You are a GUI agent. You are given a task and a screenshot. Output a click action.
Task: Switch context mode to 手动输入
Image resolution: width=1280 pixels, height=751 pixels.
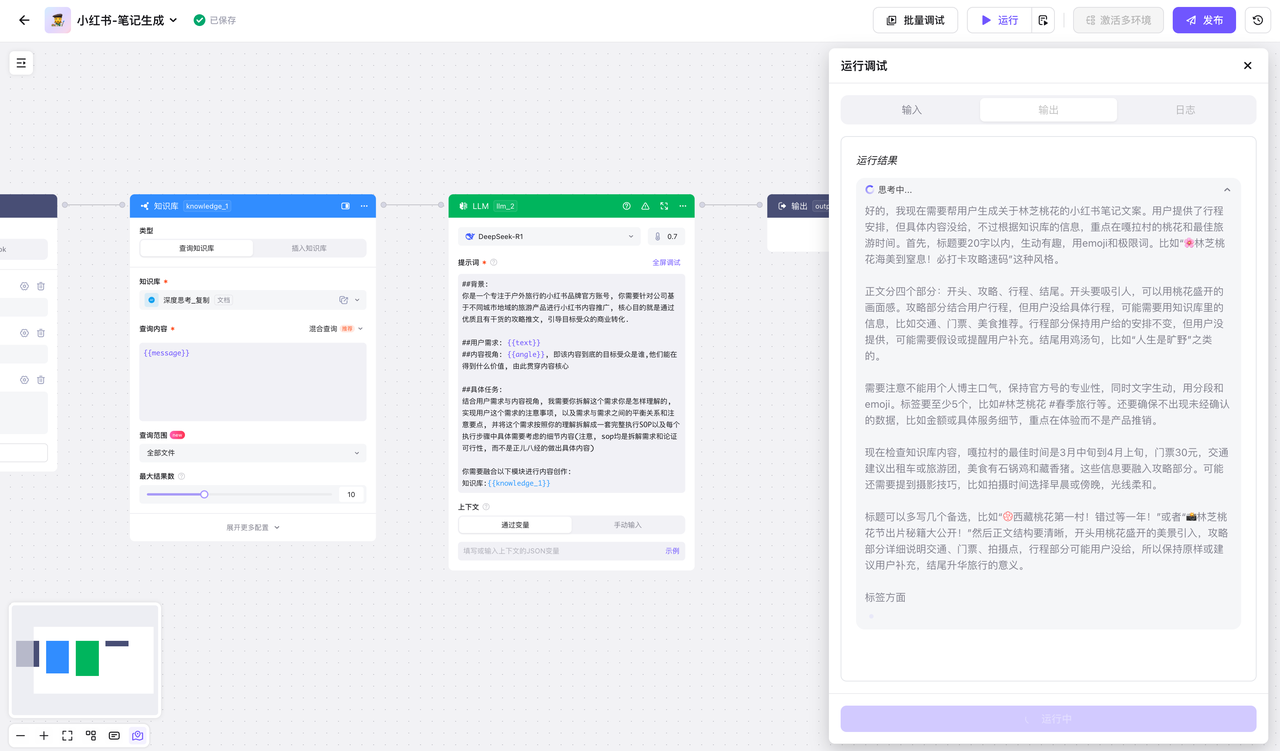pyautogui.click(x=627, y=525)
